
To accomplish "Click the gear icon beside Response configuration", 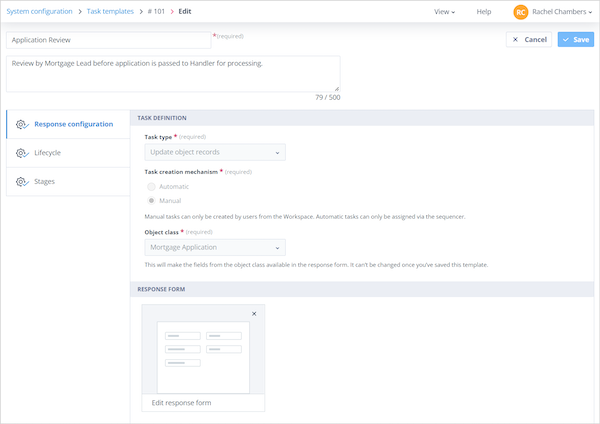I will click(x=22, y=124).
